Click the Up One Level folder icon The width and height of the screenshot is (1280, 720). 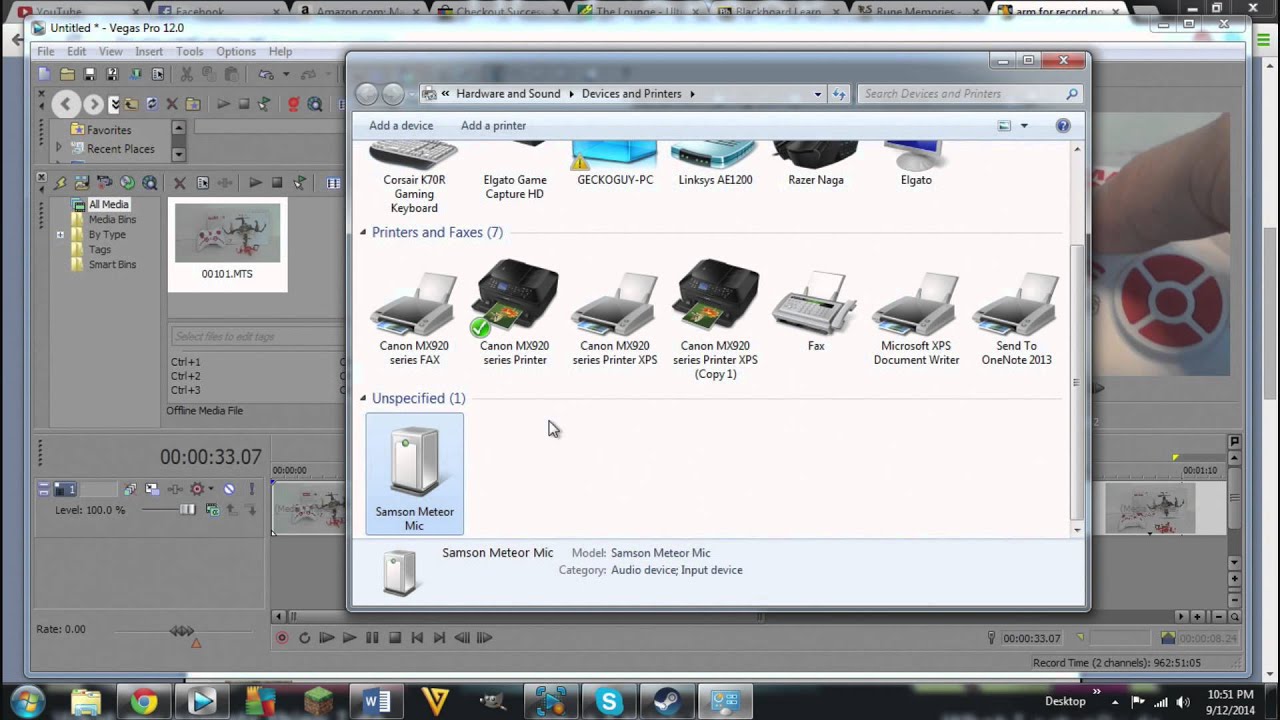click(x=131, y=104)
